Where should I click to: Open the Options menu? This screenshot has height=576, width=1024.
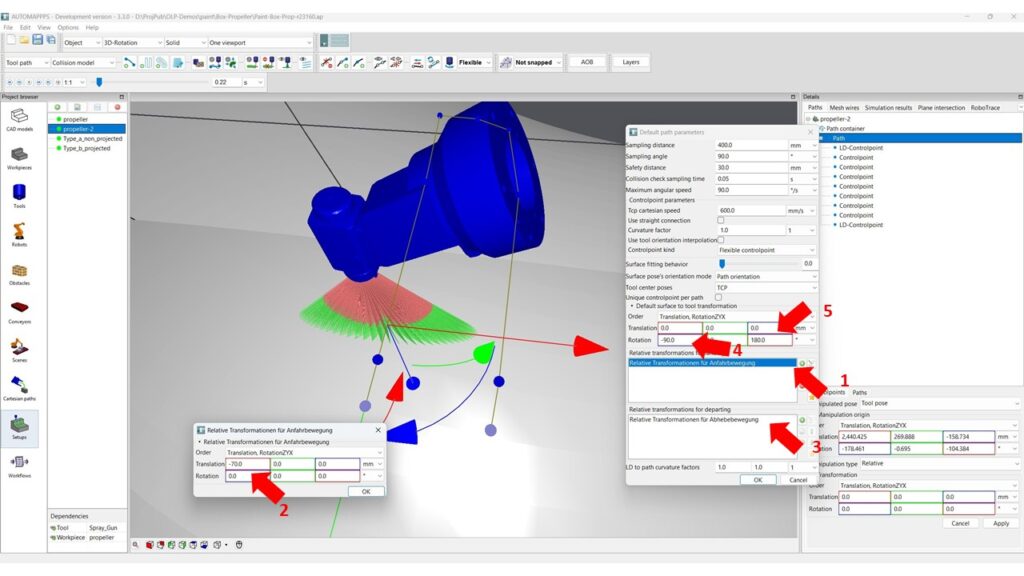68,27
